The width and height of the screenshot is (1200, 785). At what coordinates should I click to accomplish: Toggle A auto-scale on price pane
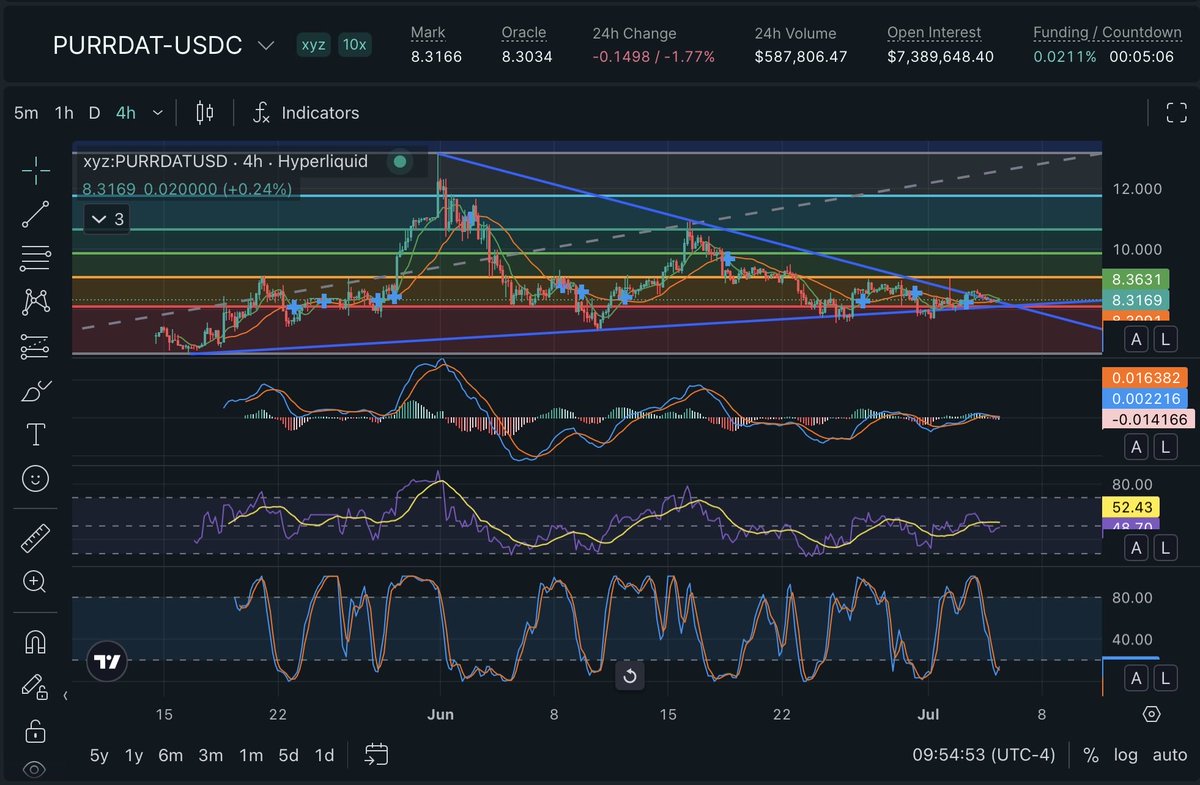pos(1136,340)
